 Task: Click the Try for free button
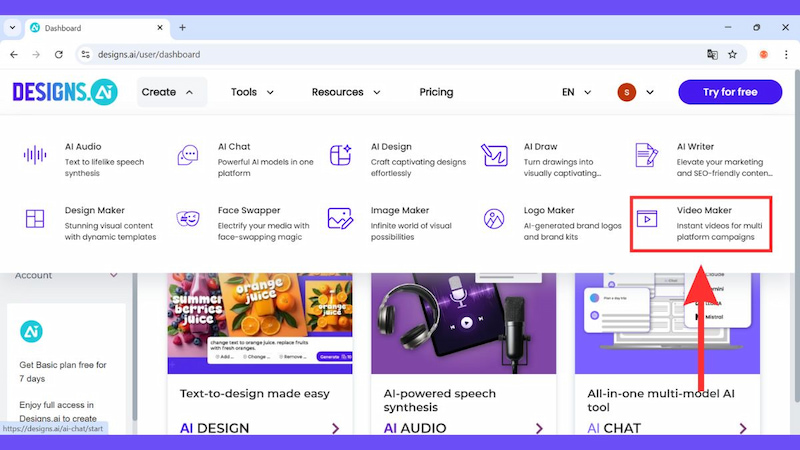[x=730, y=92]
